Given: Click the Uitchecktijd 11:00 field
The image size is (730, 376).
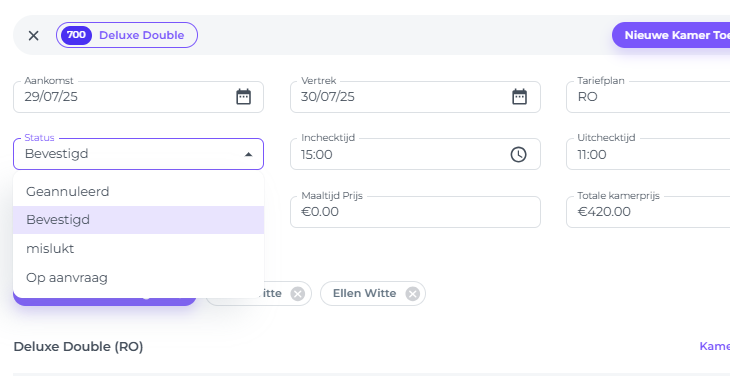Looking at the screenshot, I should click(x=648, y=154).
